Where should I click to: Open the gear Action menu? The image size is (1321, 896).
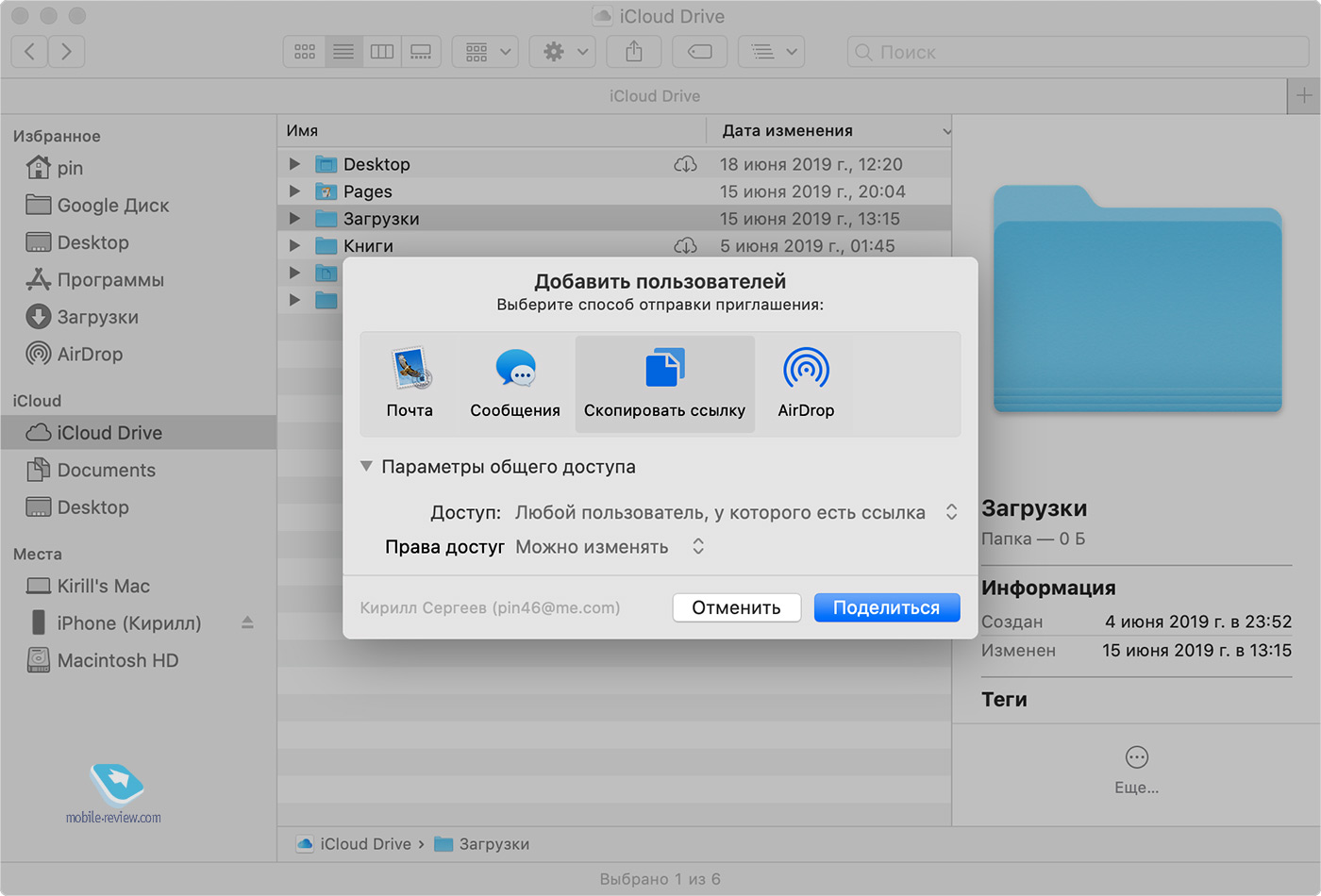click(x=562, y=52)
